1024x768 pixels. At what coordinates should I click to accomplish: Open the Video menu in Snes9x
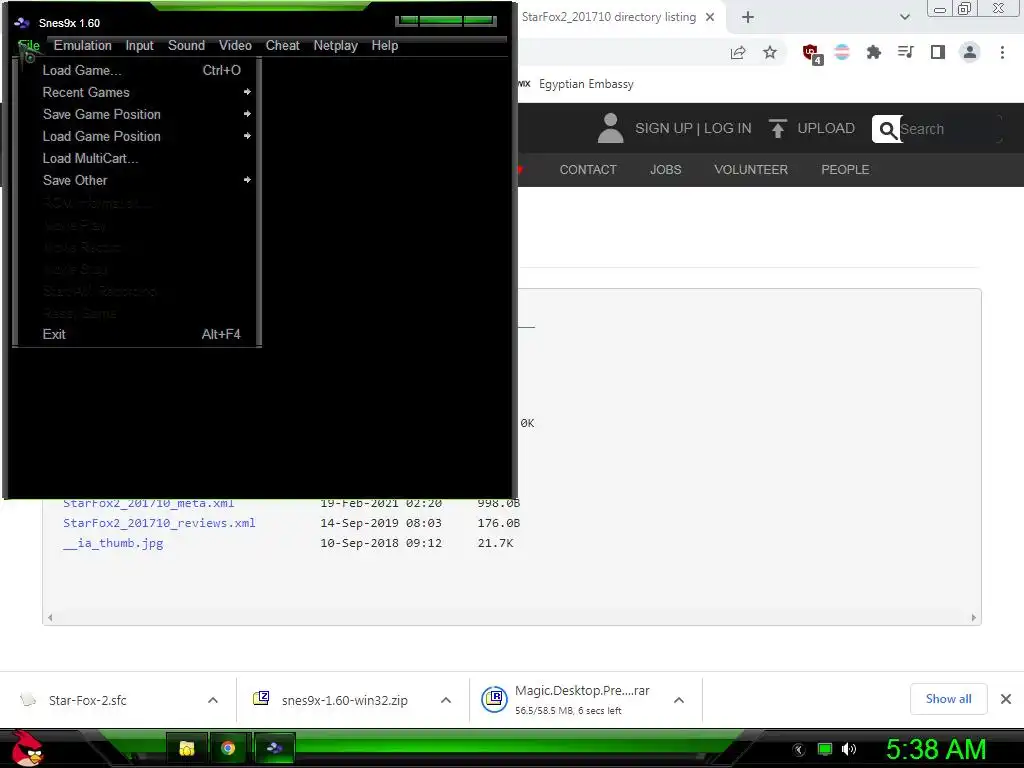(x=235, y=46)
